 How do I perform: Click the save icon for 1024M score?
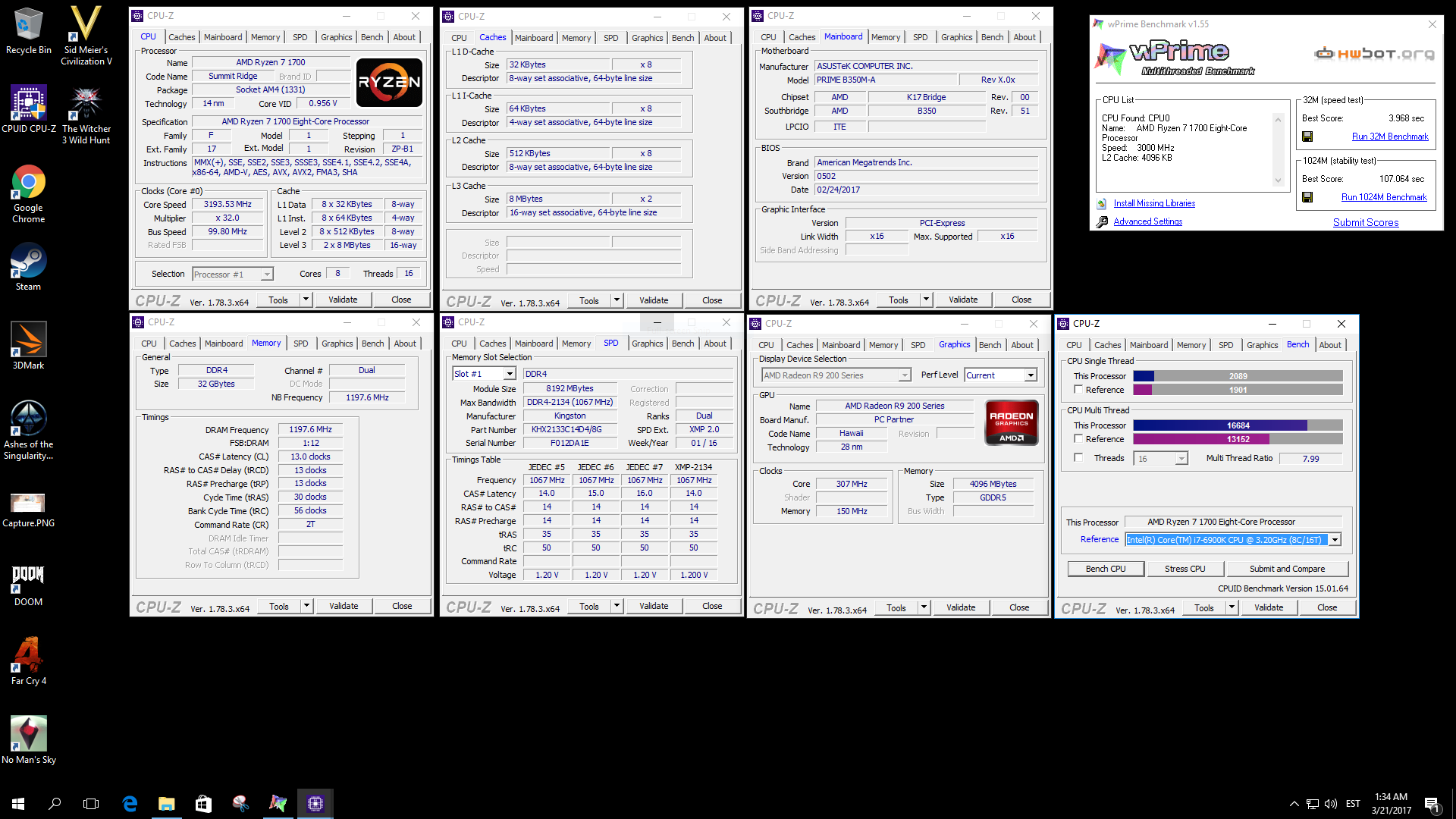[1307, 197]
